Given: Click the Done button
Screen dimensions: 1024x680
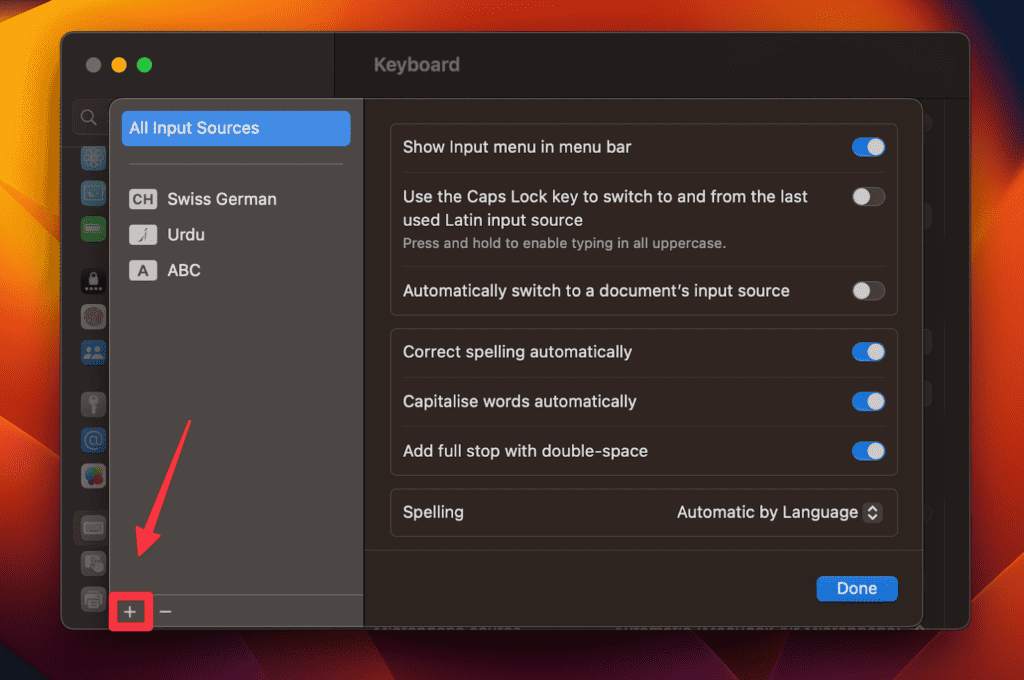Looking at the screenshot, I should (856, 588).
